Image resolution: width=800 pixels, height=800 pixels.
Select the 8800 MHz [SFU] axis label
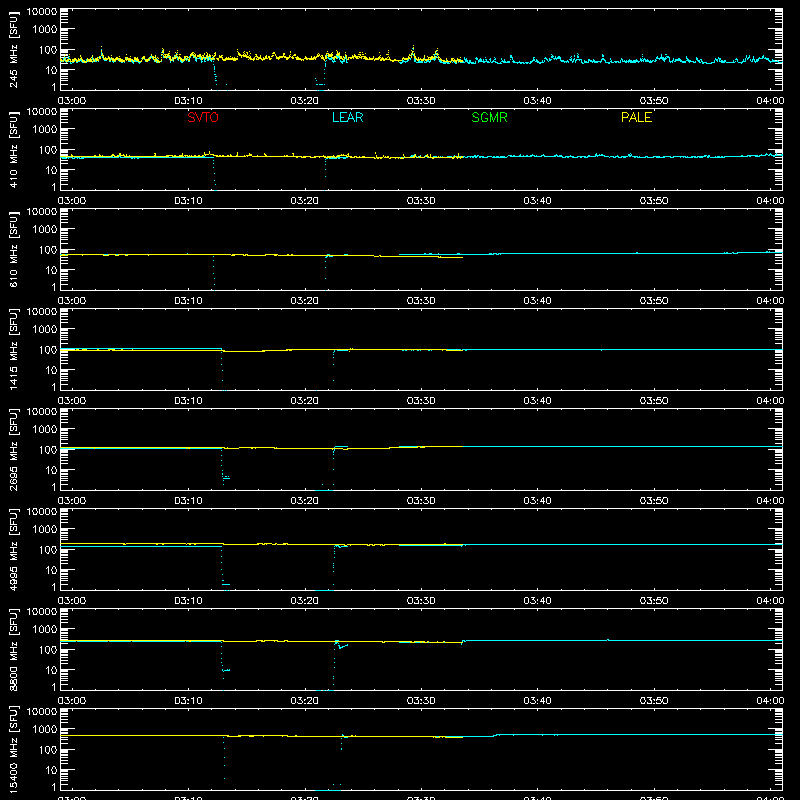click(14, 649)
